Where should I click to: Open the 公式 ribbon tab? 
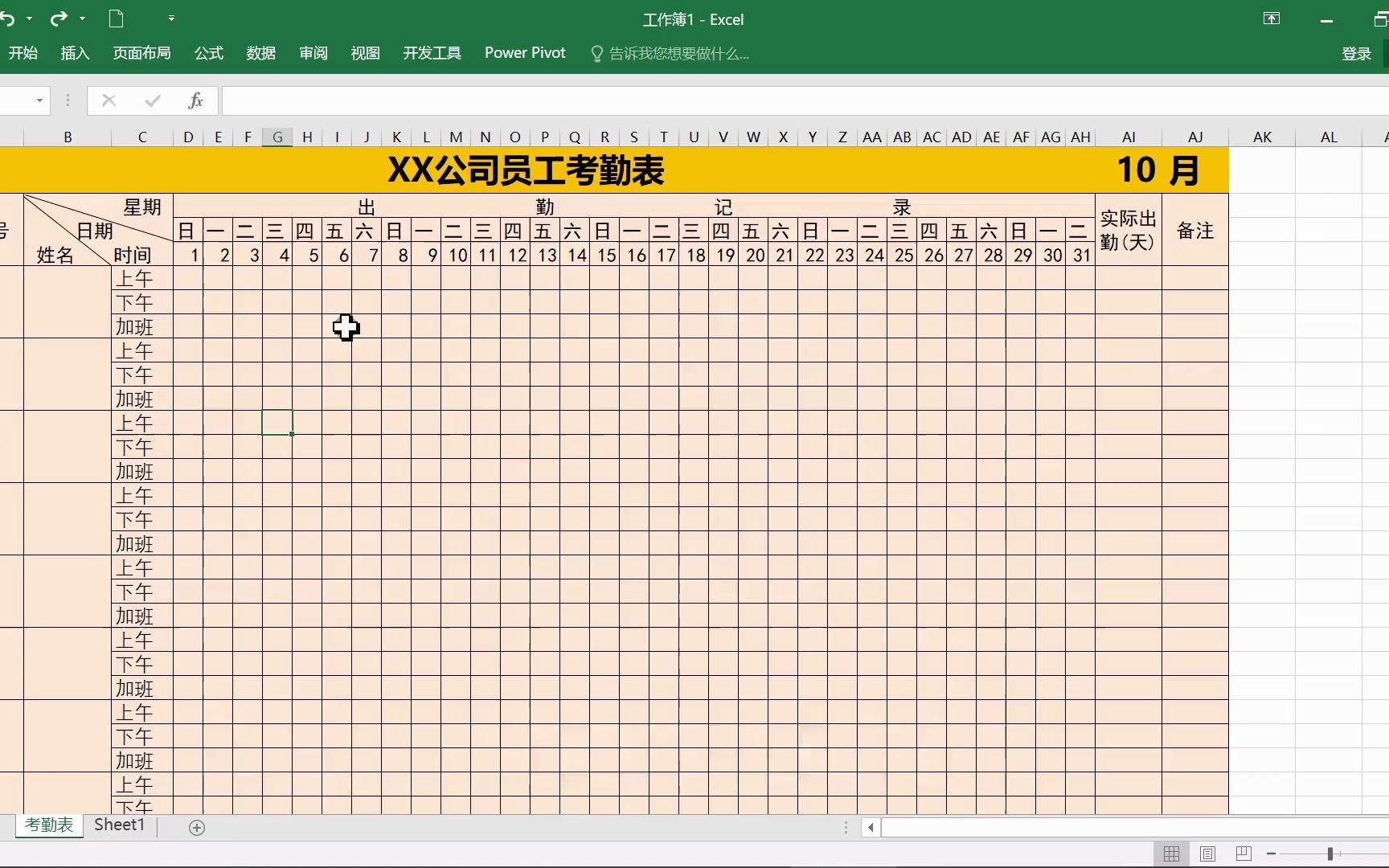pyautogui.click(x=208, y=53)
